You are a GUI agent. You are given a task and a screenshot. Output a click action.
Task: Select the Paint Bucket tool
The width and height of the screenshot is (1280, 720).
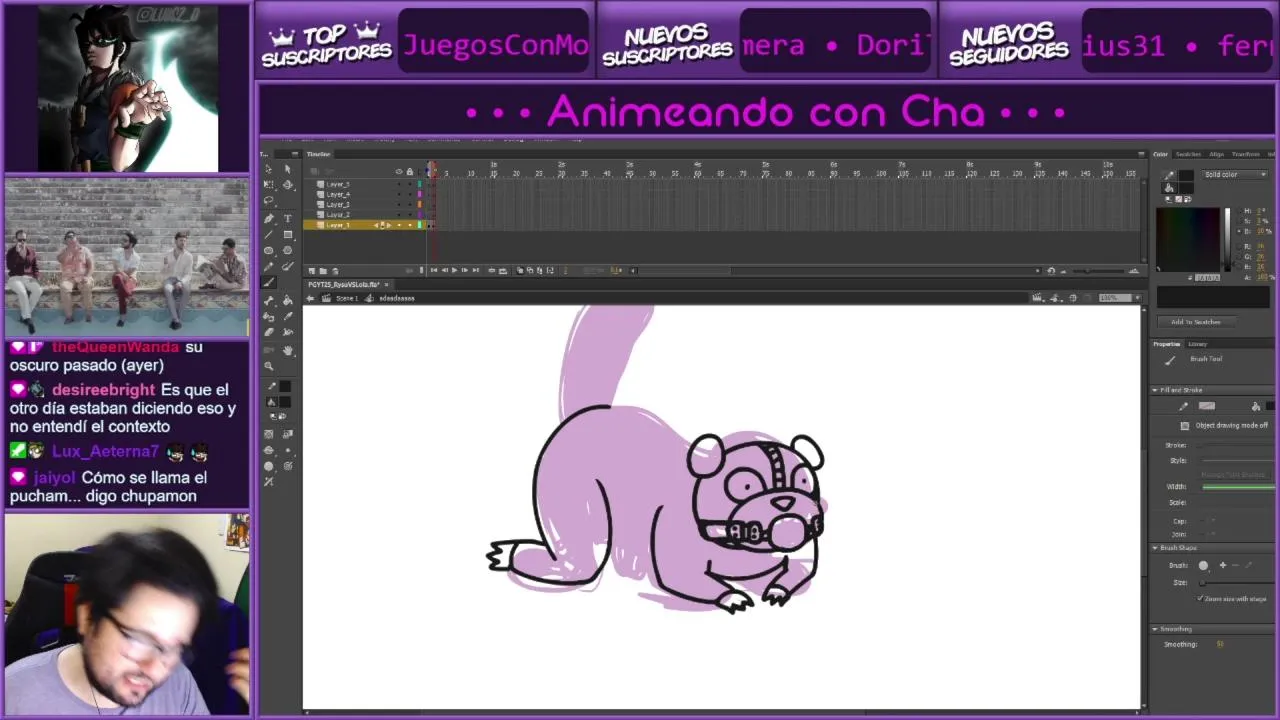pyautogui.click(x=288, y=301)
